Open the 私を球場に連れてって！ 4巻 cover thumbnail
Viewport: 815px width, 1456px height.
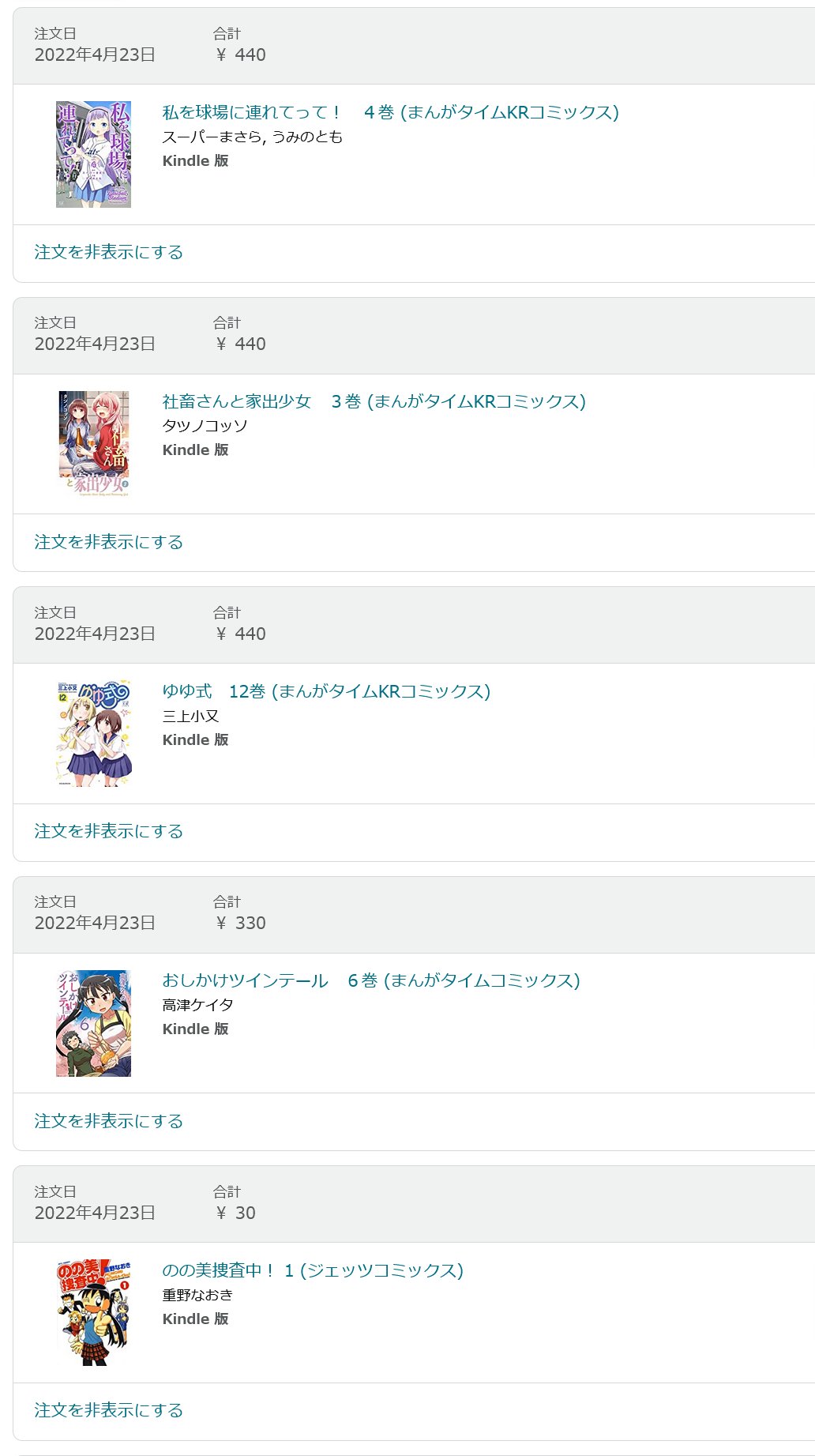(x=93, y=154)
